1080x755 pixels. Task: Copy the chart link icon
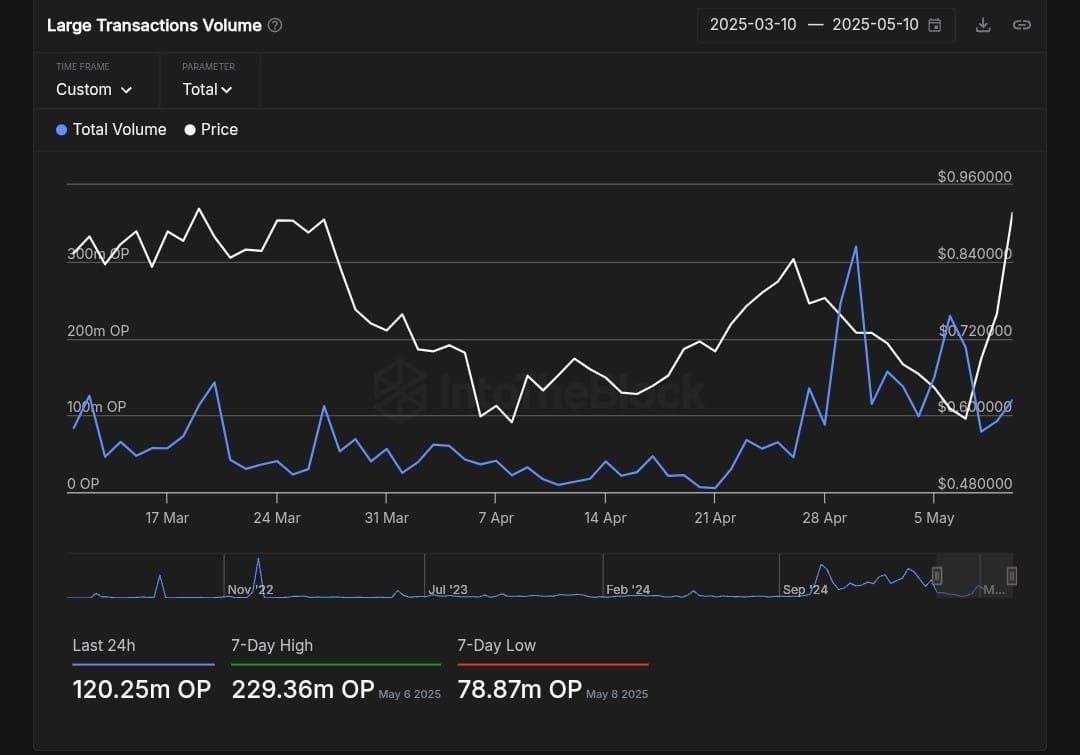(1021, 25)
